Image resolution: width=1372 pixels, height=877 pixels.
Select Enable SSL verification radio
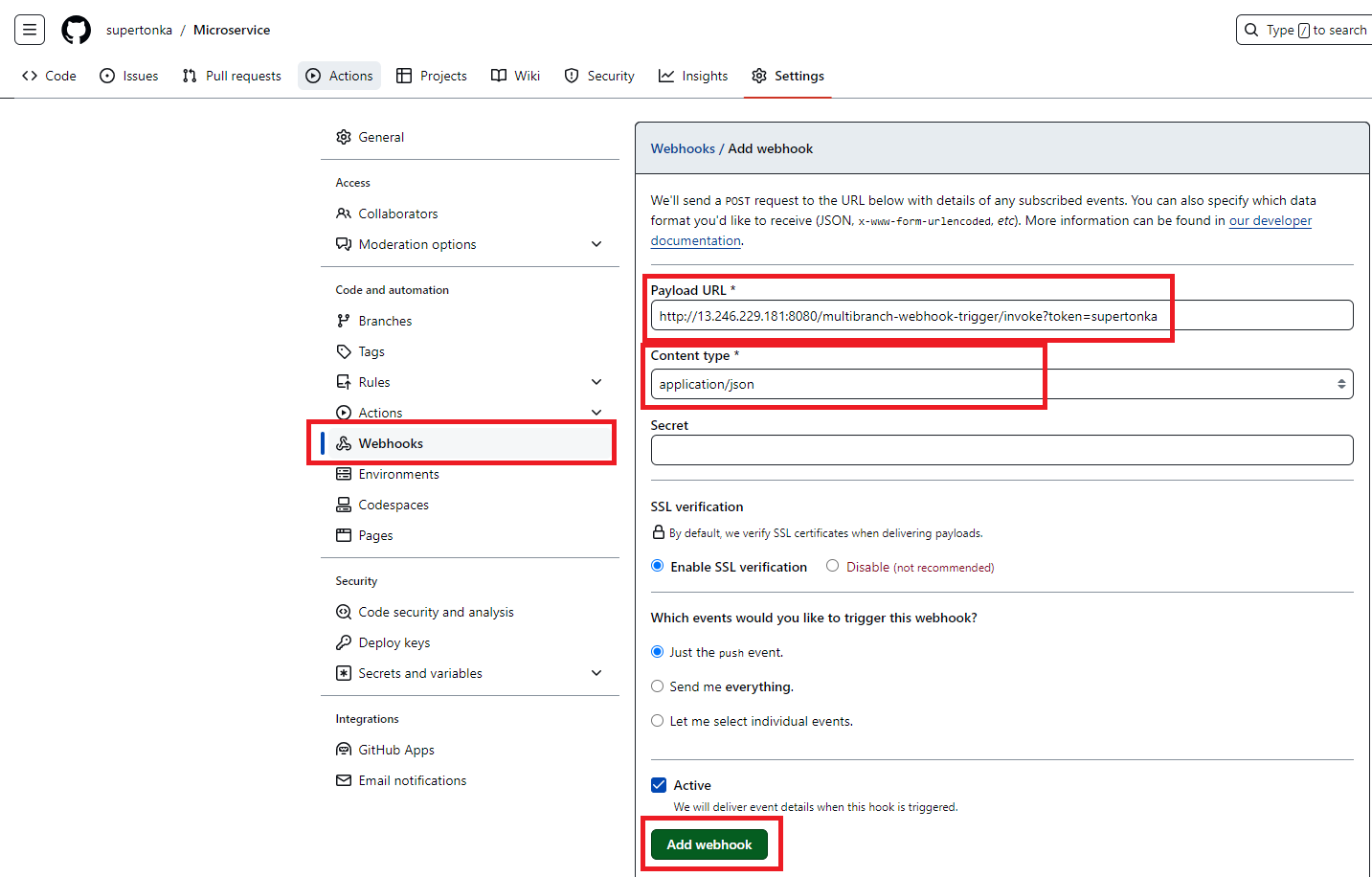658,566
